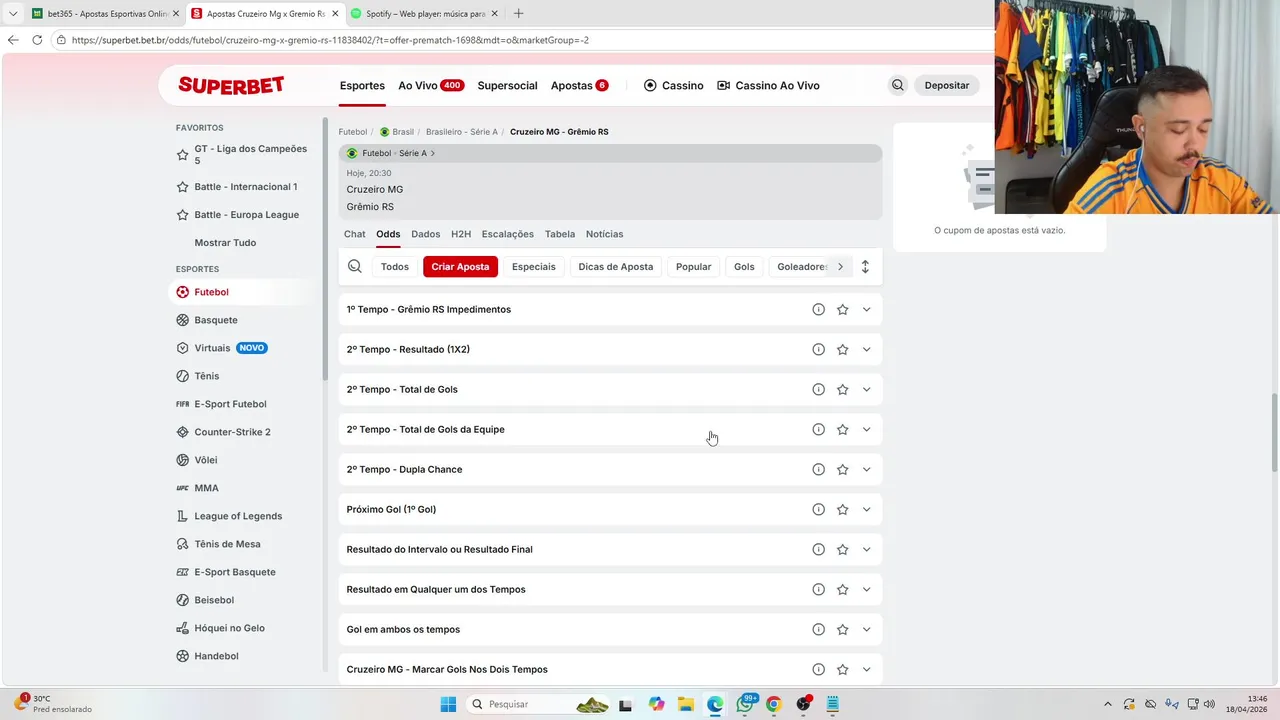Click the Depositar button

947,85
